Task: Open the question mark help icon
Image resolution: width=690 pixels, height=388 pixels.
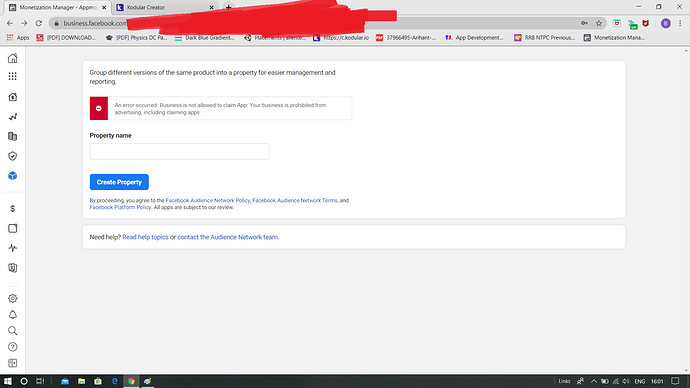Action: point(12,347)
